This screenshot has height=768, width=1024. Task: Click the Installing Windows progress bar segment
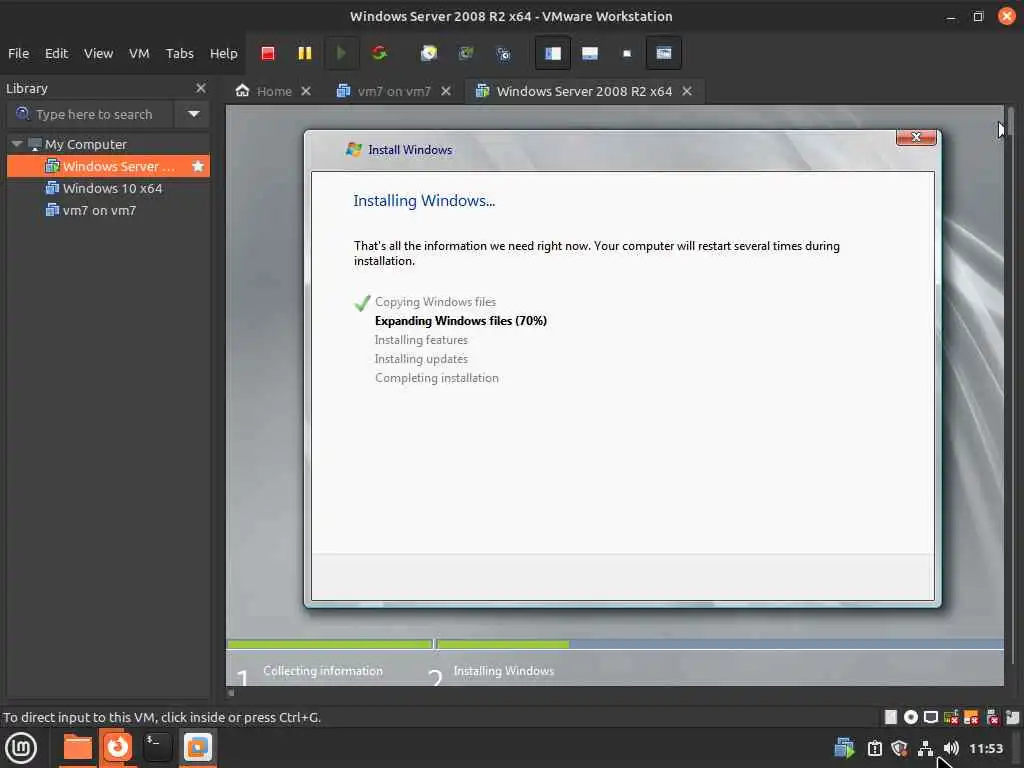pos(720,645)
